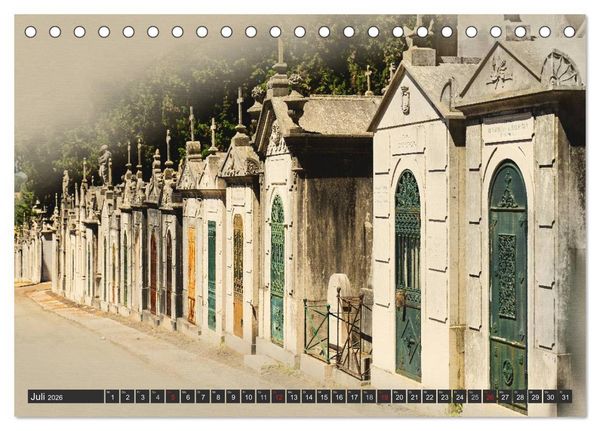The width and height of the screenshot is (600, 431).
Task: Click the red Sunday cell 12
Action: 279,397
